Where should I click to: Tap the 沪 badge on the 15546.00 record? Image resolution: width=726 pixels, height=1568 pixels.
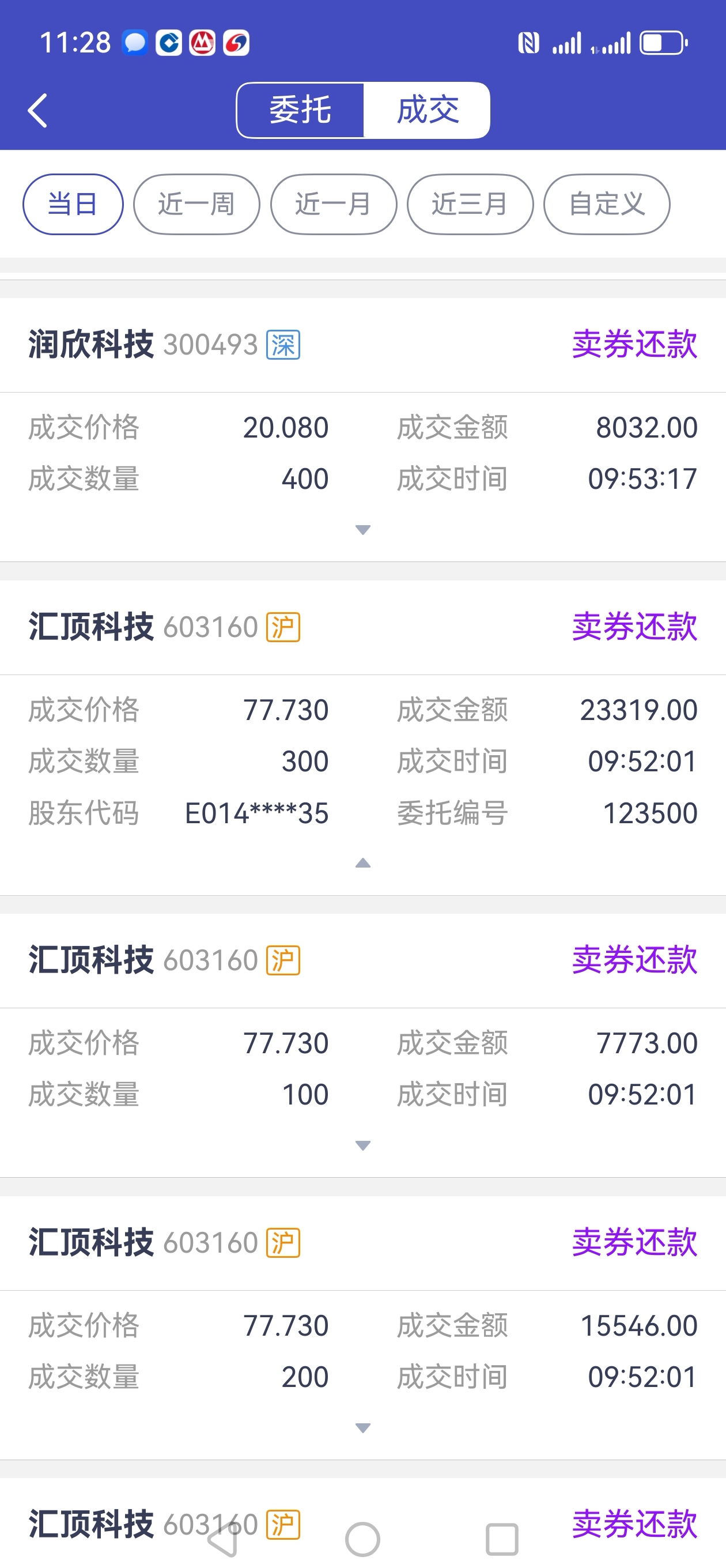click(x=283, y=1243)
